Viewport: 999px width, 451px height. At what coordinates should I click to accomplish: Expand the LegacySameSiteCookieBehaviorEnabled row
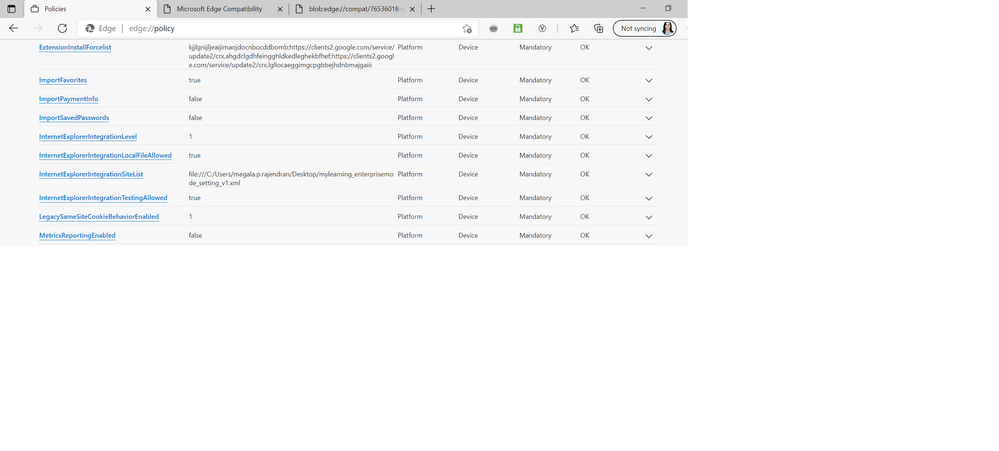point(649,217)
